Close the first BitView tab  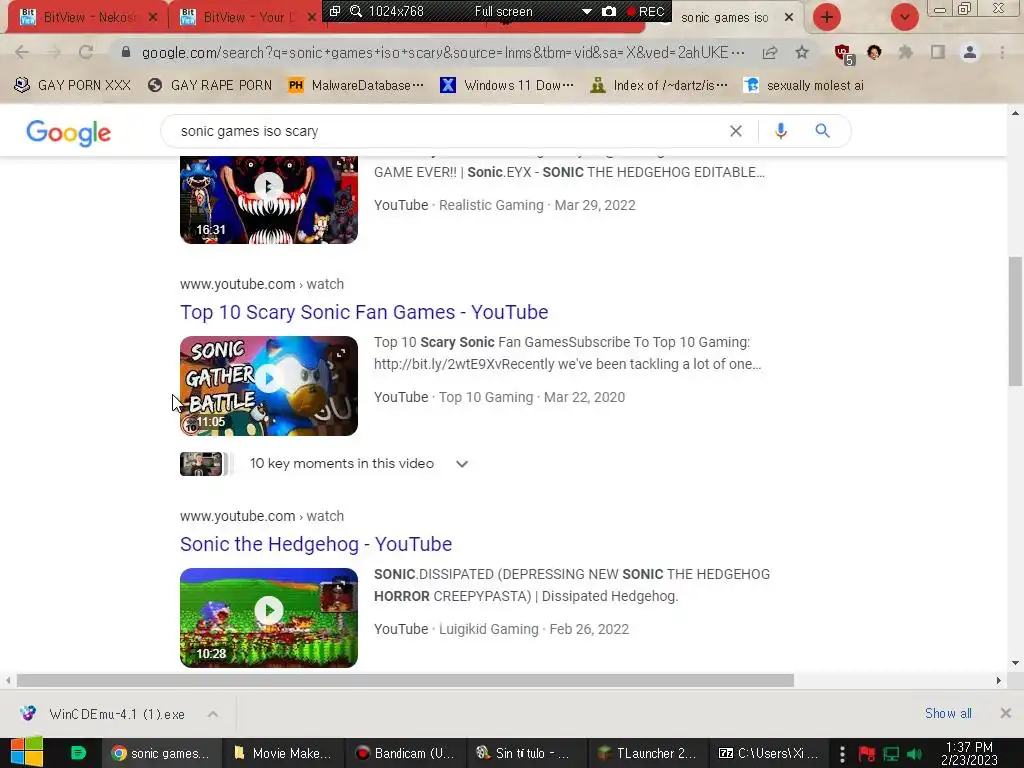pyautogui.click(x=153, y=17)
